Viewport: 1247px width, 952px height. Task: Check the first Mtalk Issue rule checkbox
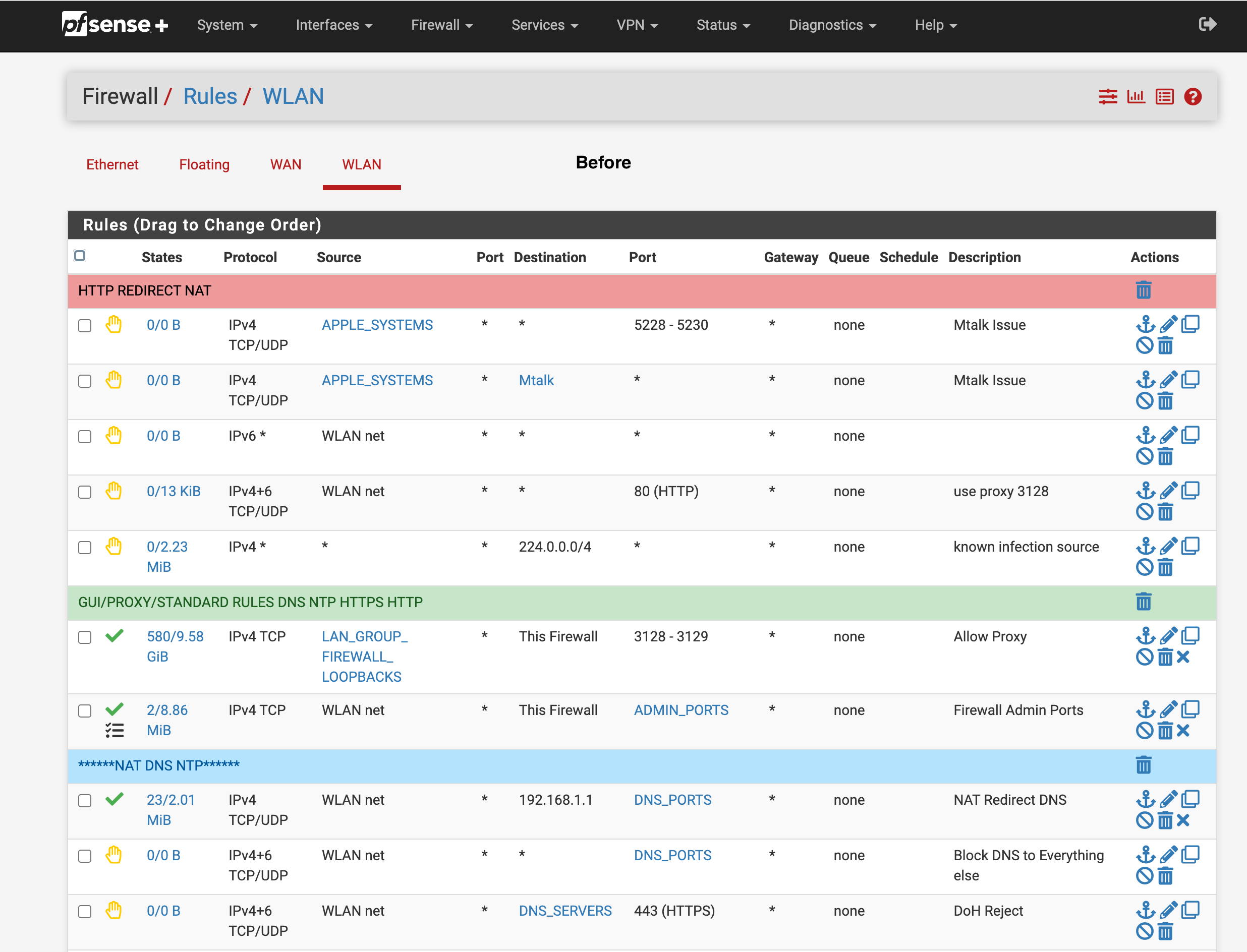click(x=85, y=326)
